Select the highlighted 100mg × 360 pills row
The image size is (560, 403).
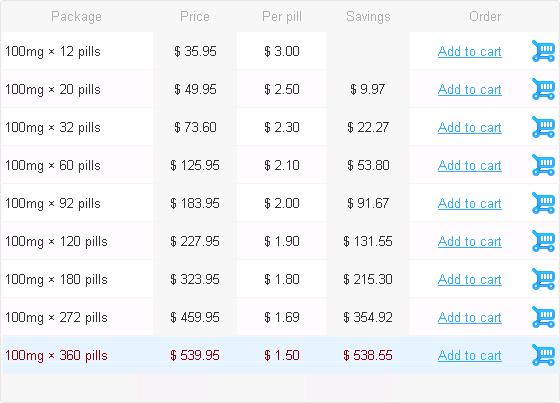click(280, 355)
